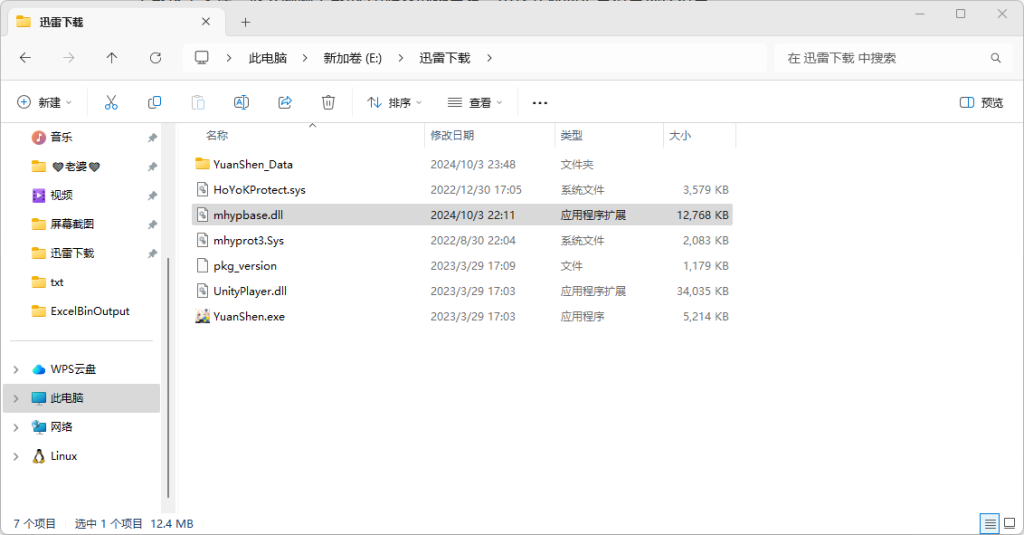Viewport: 1024px width, 535px height.
Task: Expand the WPS云盘 tree node
Action: pyautogui.click(x=16, y=370)
